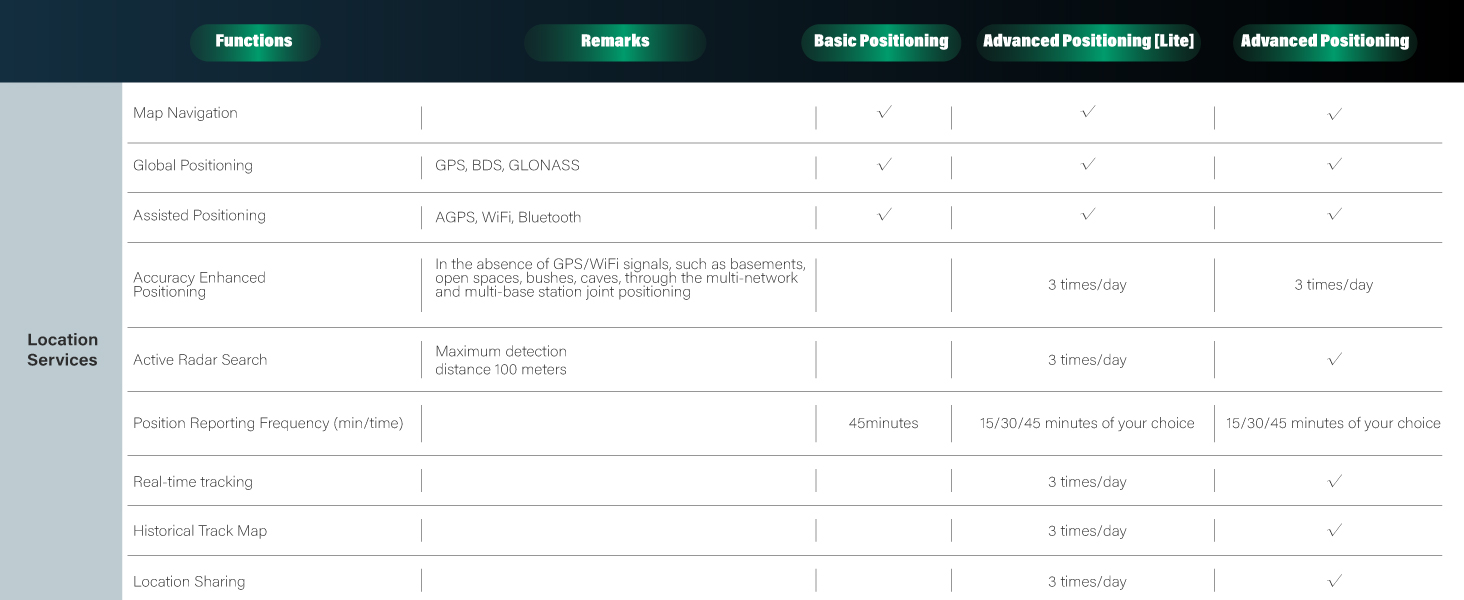Viewport: 1464px width, 600px height.
Task: Click Map Navigation checkmark in last Advanced Positioning column
Action: coord(1334,115)
